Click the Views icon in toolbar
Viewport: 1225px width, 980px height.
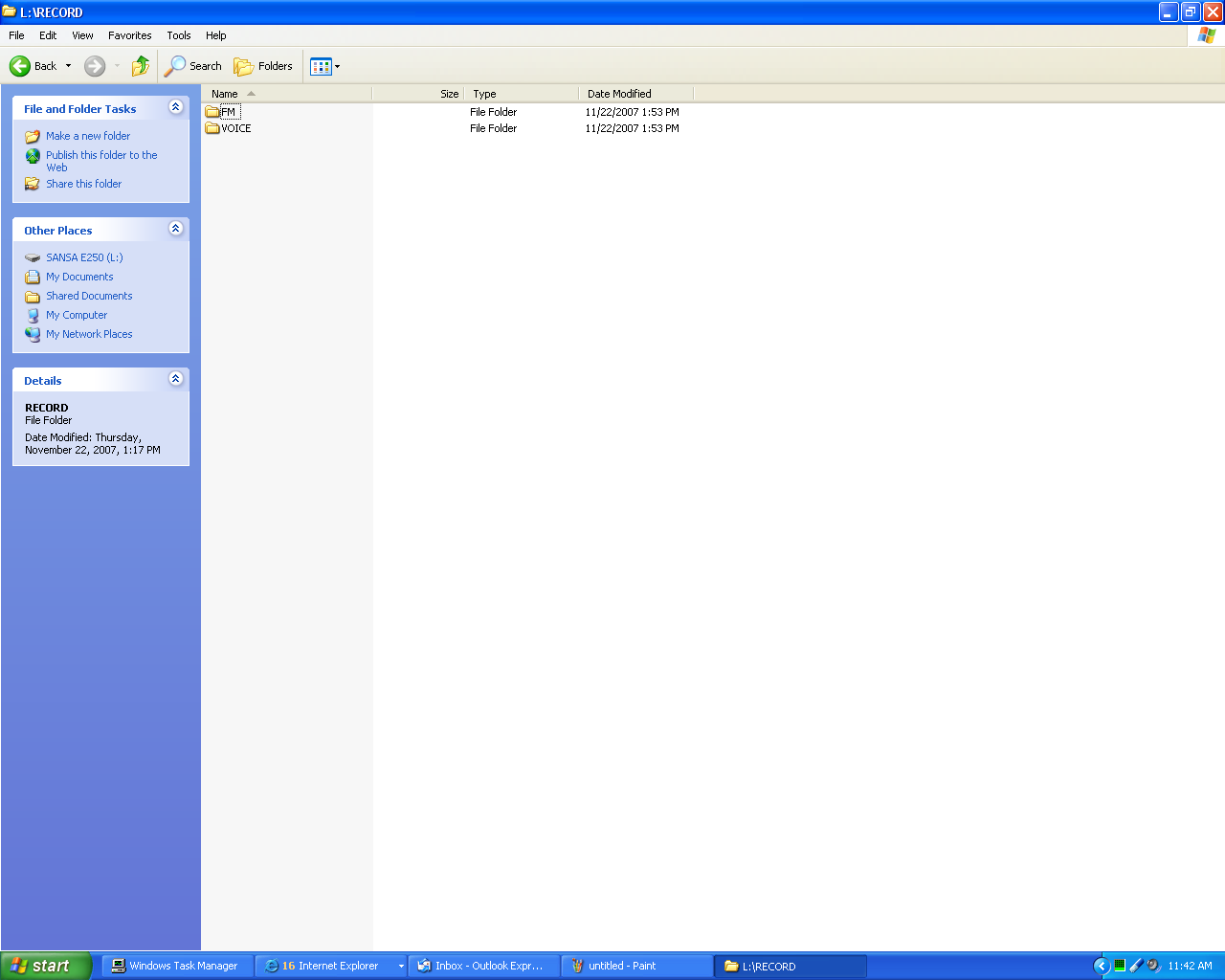321,66
